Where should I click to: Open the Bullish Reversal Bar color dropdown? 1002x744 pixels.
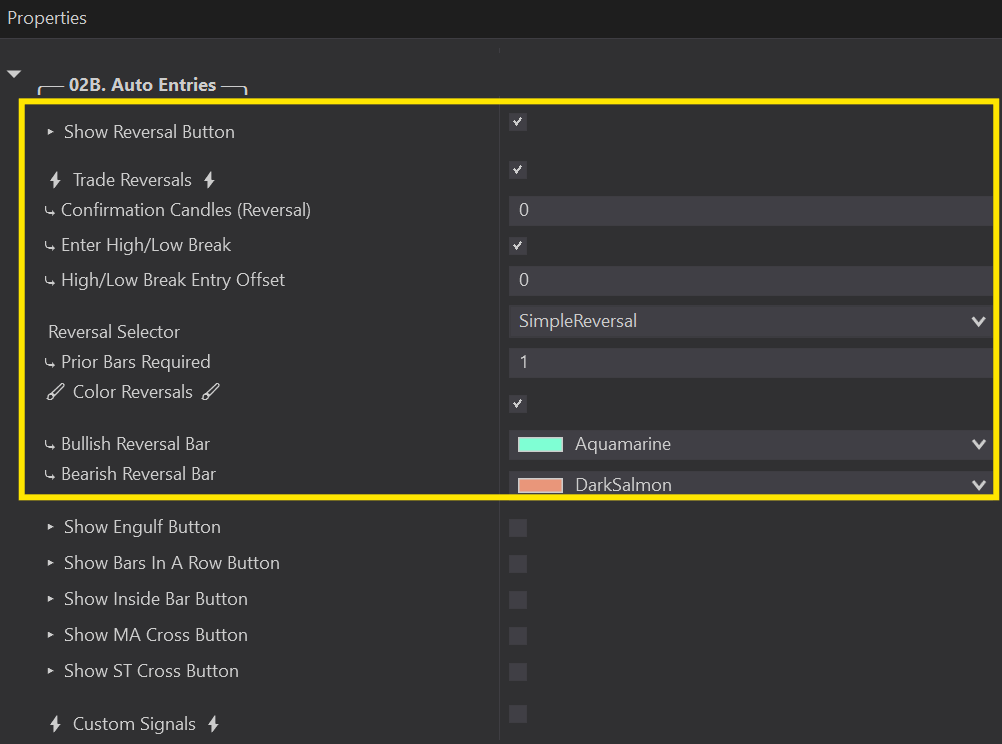coord(750,445)
